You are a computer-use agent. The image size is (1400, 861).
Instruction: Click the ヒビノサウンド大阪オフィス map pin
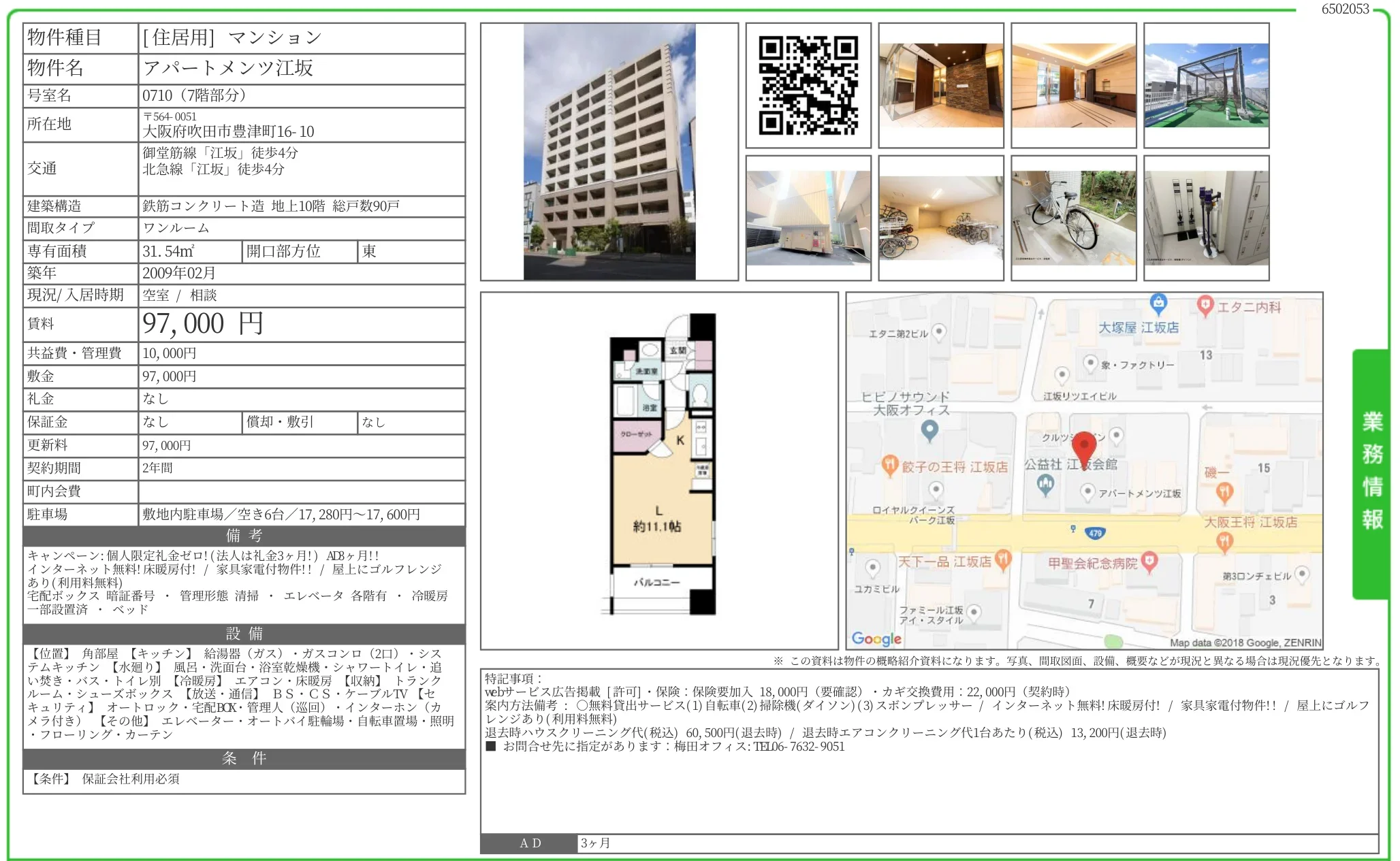929,429
